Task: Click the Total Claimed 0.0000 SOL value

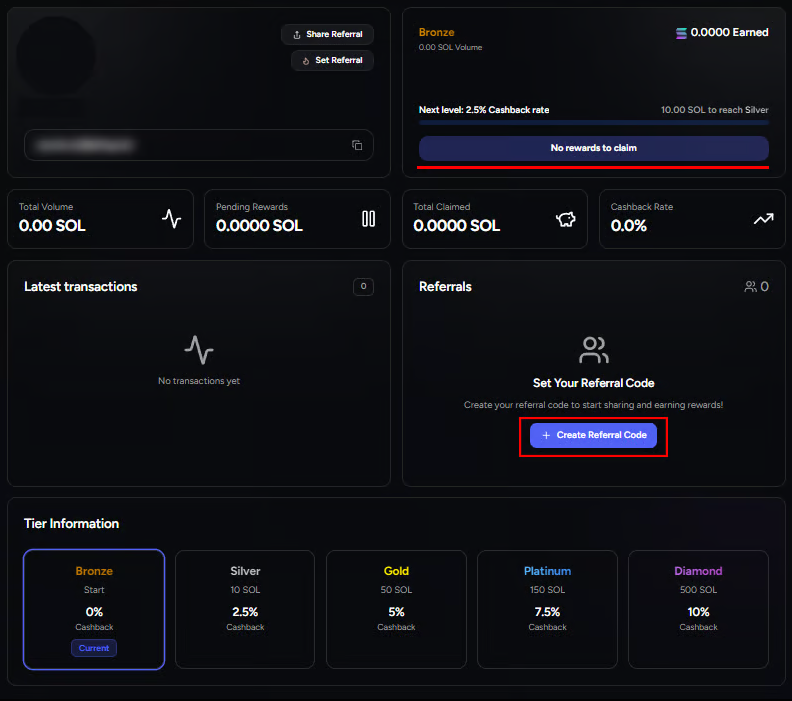Action: click(x=457, y=226)
